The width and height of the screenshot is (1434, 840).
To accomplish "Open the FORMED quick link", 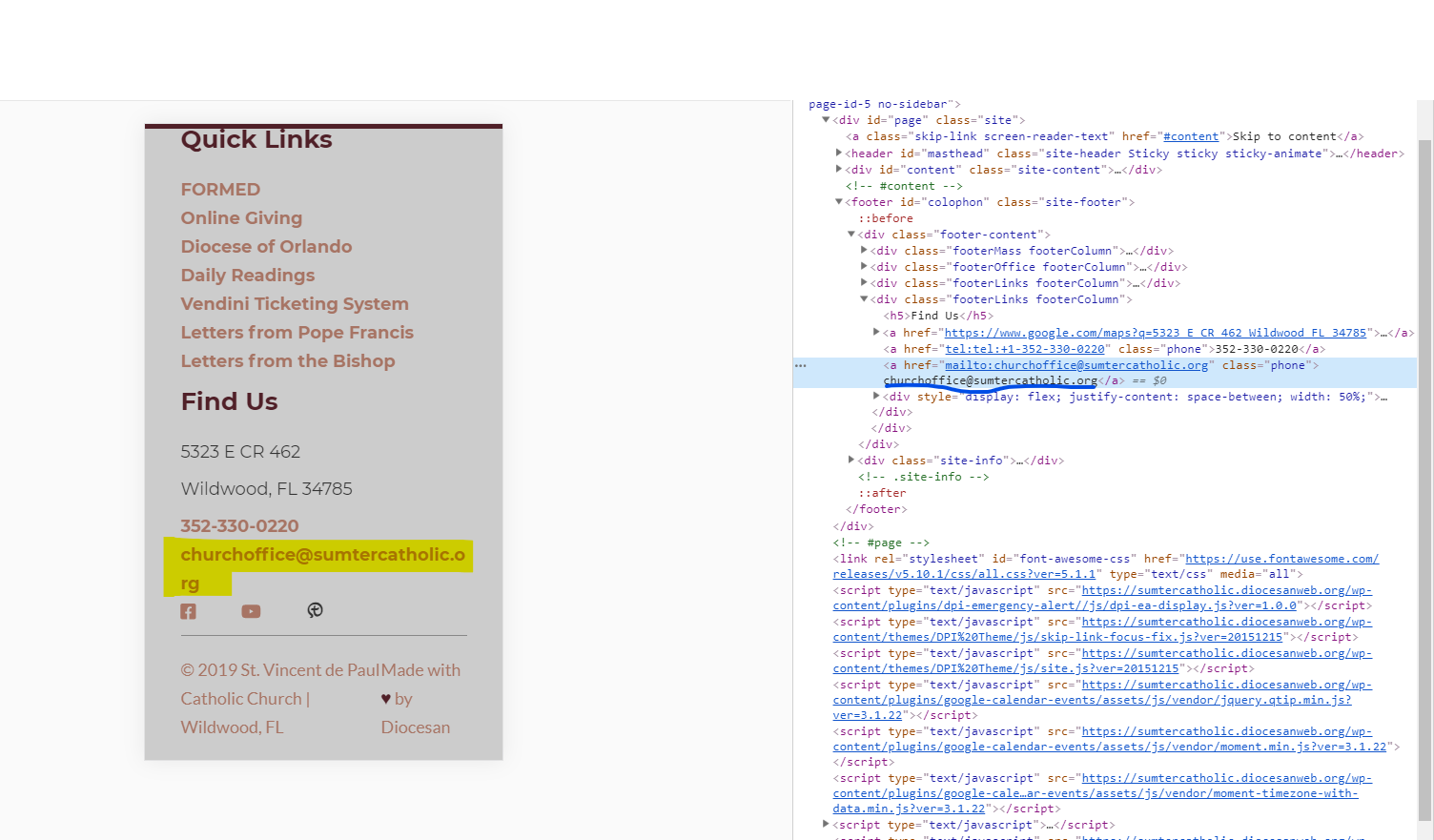I will [220, 190].
